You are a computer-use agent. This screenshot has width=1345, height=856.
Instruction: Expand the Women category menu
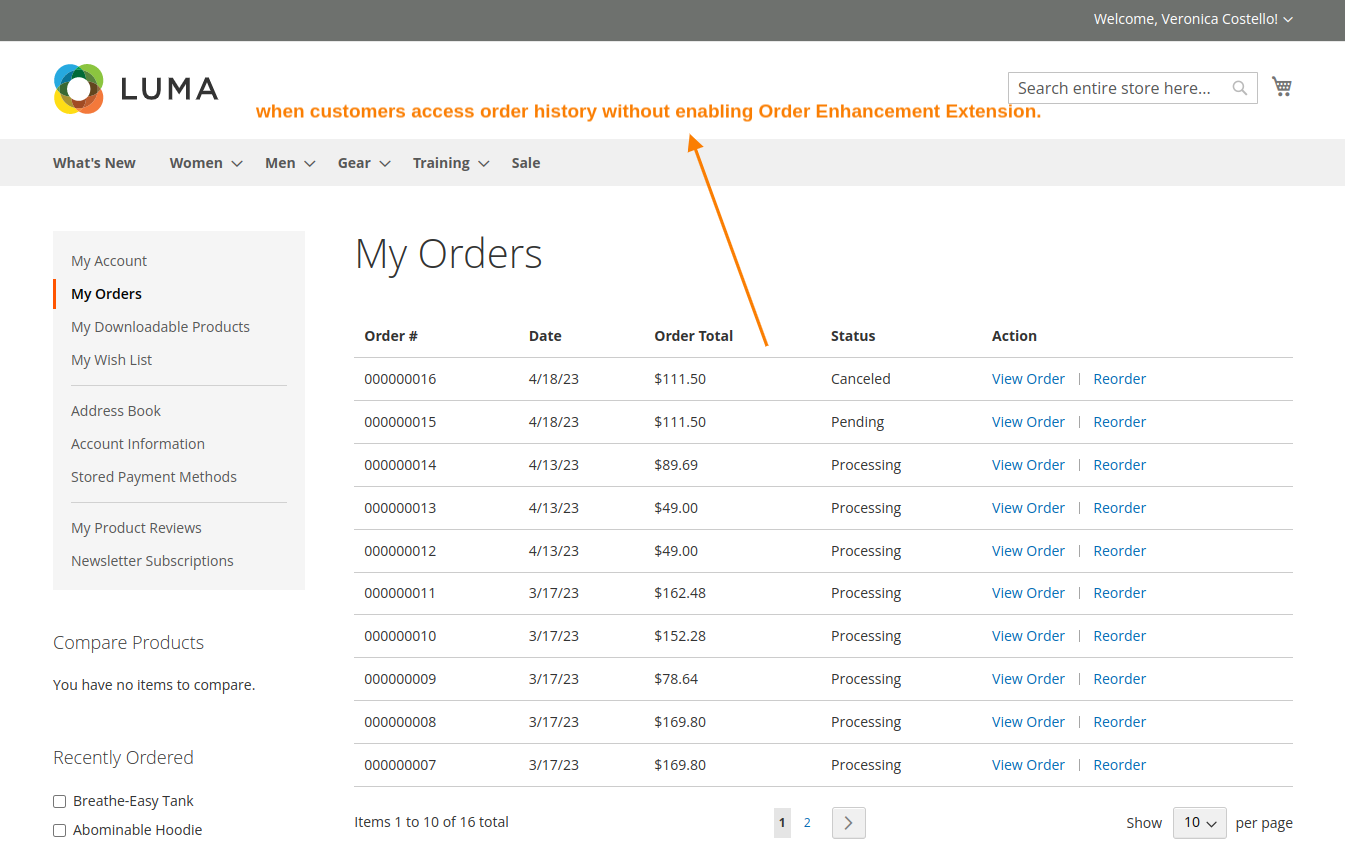[205, 162]
